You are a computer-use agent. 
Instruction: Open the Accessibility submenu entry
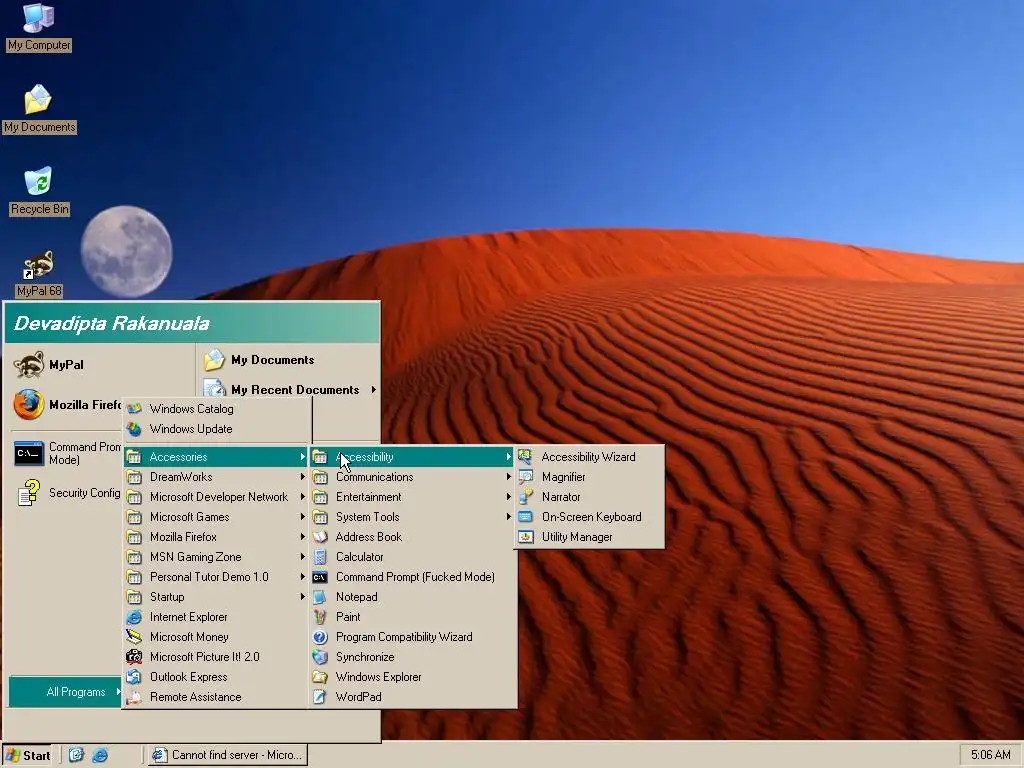pos(413,456)
